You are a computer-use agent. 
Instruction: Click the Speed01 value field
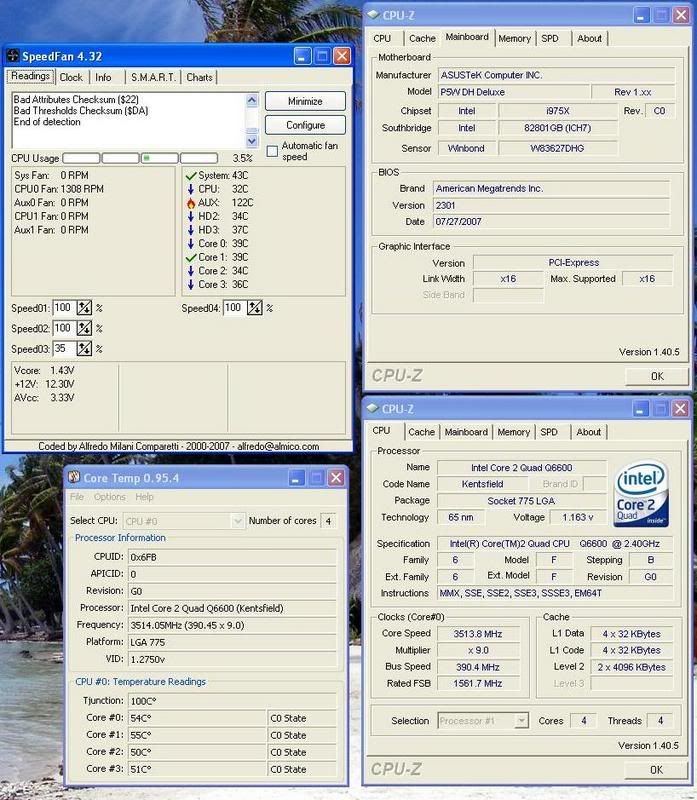coord(64,308)
